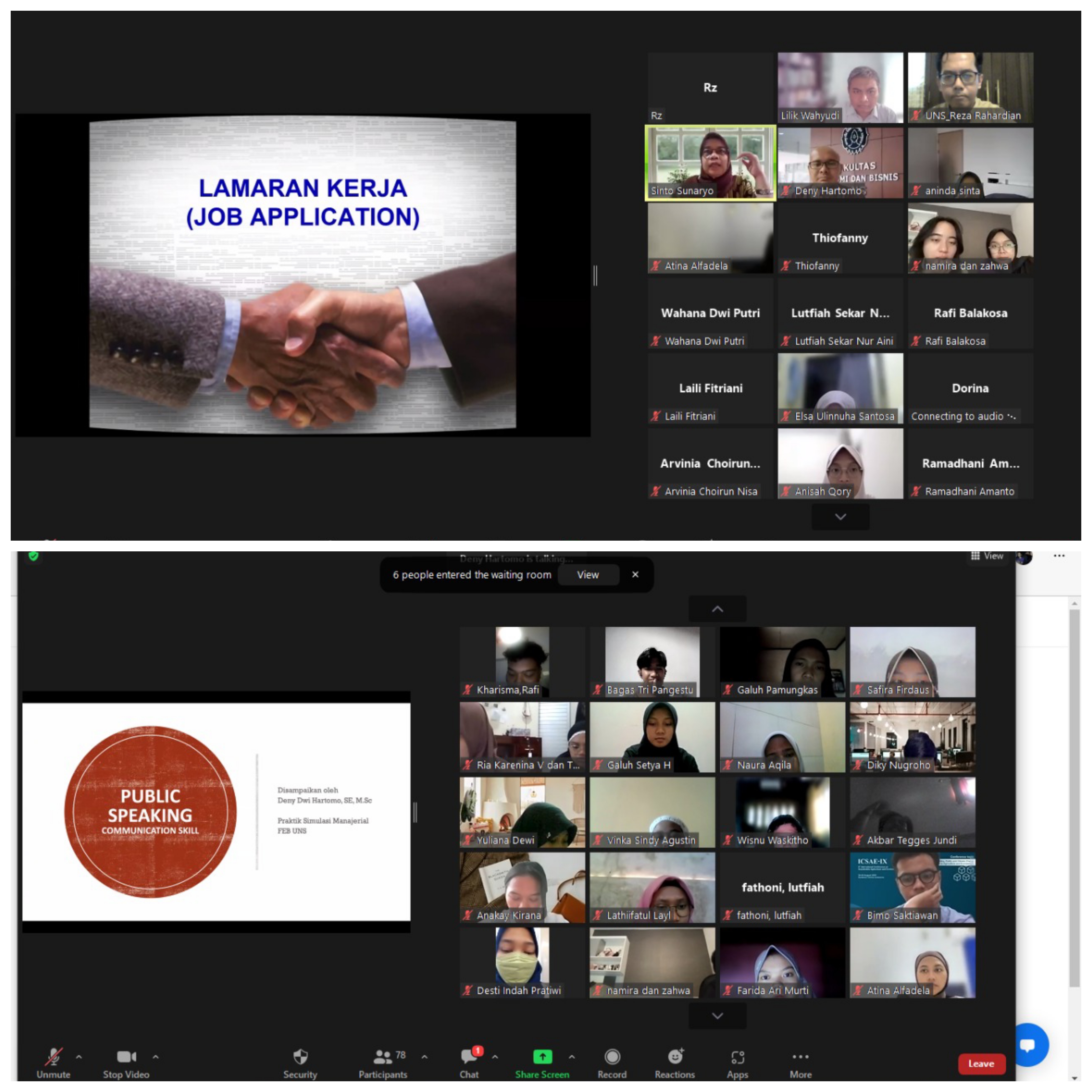Click the green encryption shield icon
1092x1092 pixels.
click(x=34, y=556)
